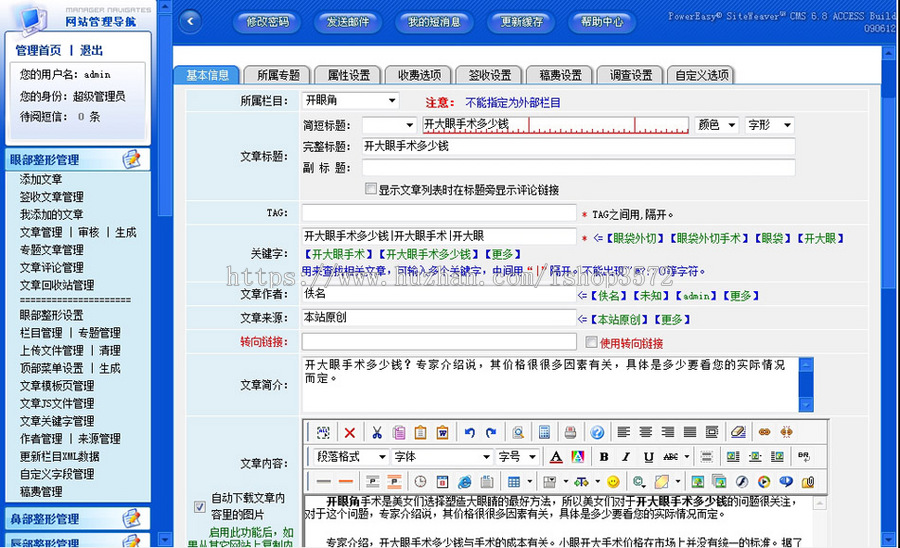Cut selection with the scissors icon
Viewport: 900px width, 548px height.
click(377, 433)
